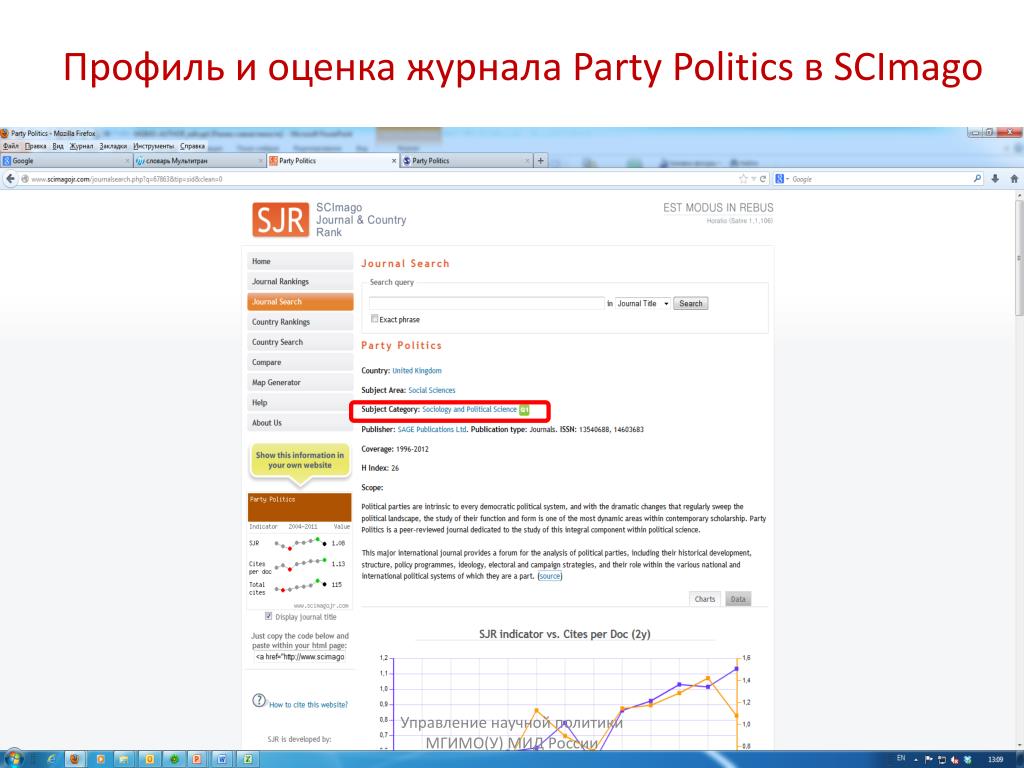Select the Charts tab

pyautogui.click(x=705, y=599)
